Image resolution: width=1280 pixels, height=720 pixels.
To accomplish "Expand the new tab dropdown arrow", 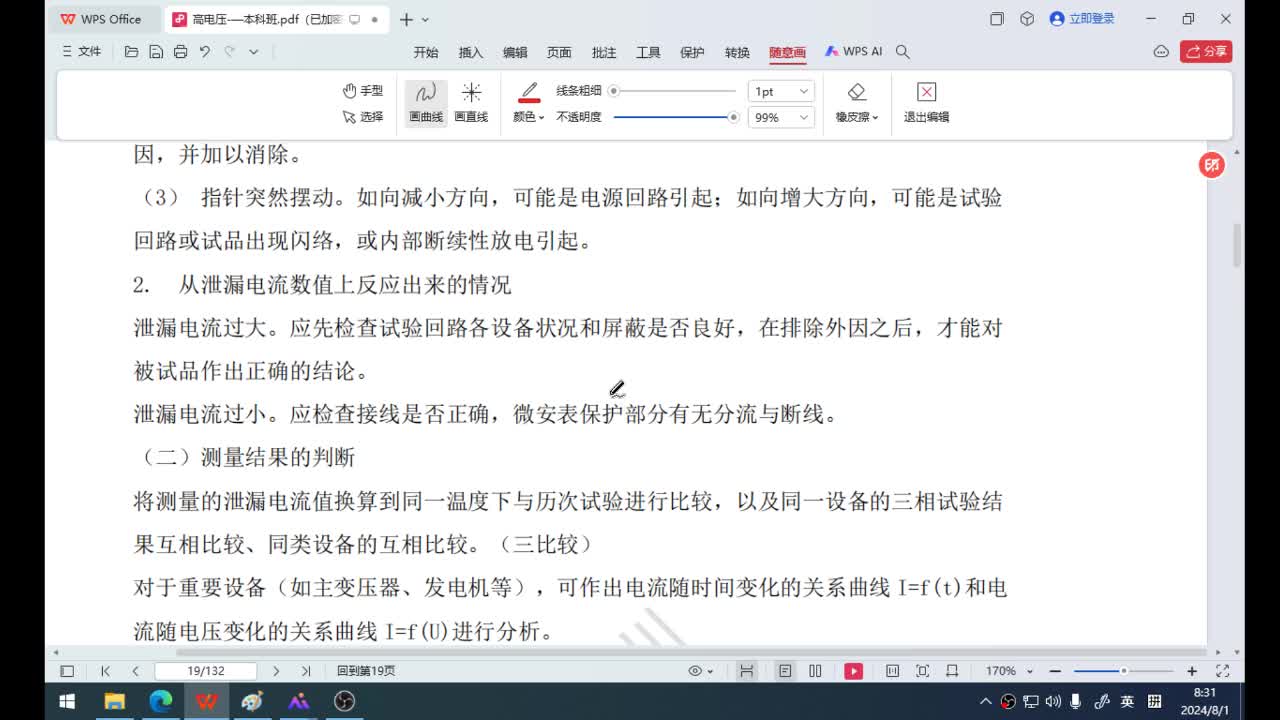I will pos(425,19).
